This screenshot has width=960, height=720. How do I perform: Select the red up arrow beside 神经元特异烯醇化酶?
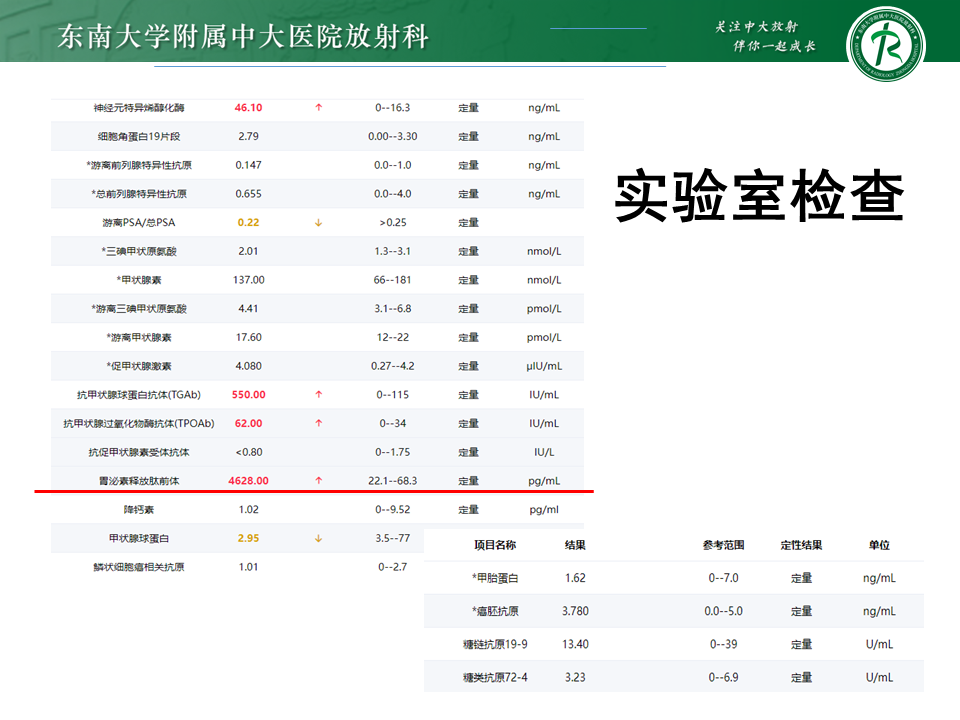pyautogui.click(x=317, y=107)
